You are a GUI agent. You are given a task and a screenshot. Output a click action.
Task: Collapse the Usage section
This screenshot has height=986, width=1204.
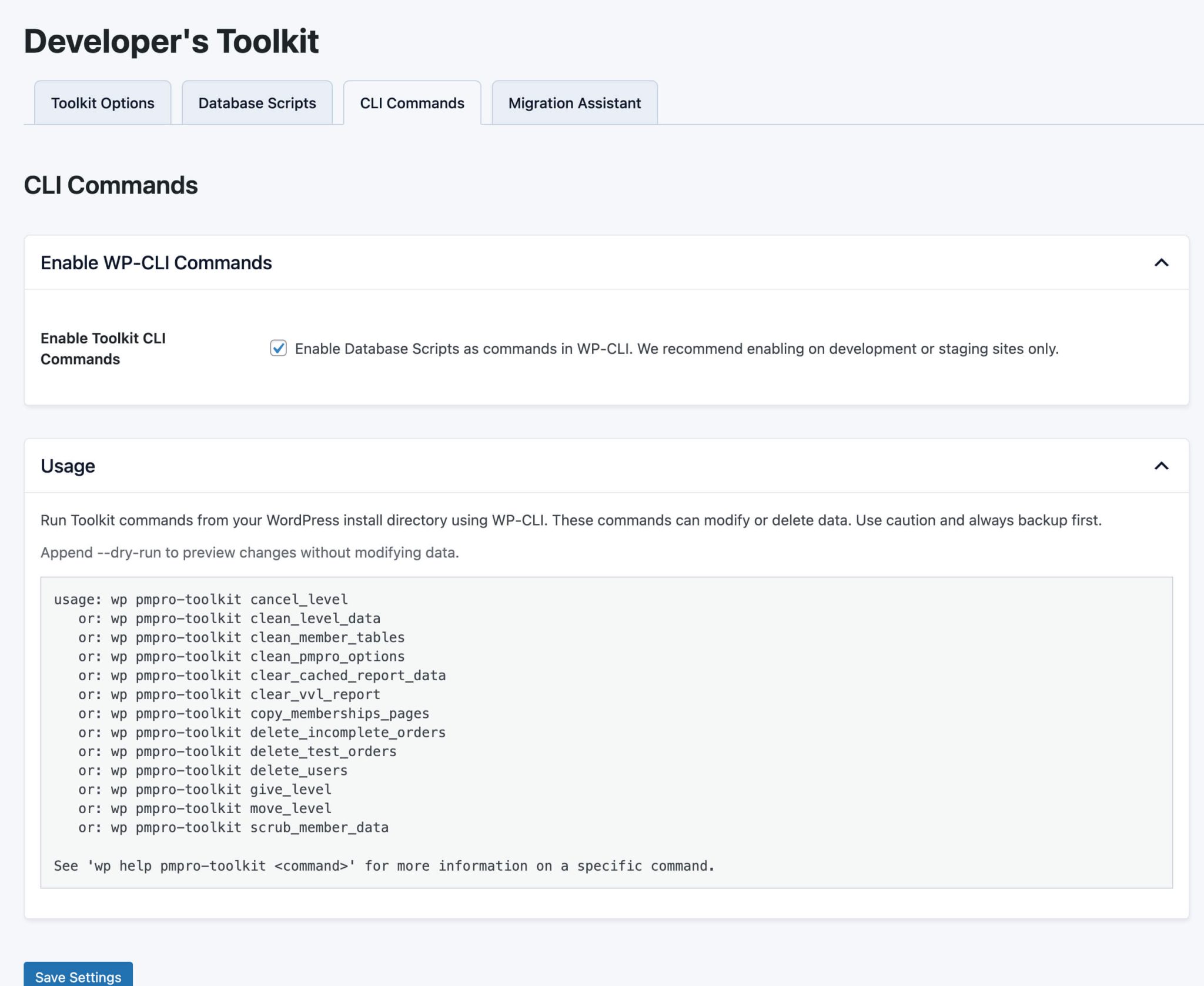click(1161, 466)
